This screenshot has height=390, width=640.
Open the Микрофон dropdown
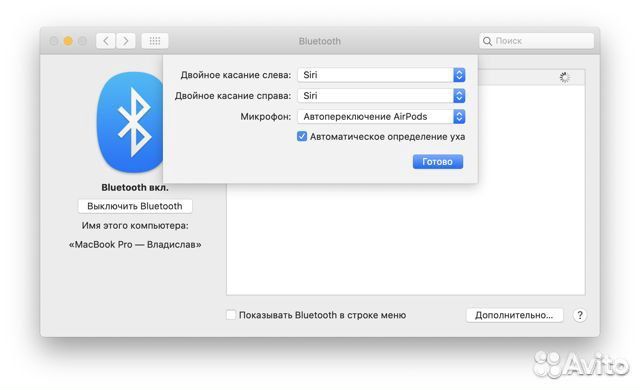pos(381,116)
